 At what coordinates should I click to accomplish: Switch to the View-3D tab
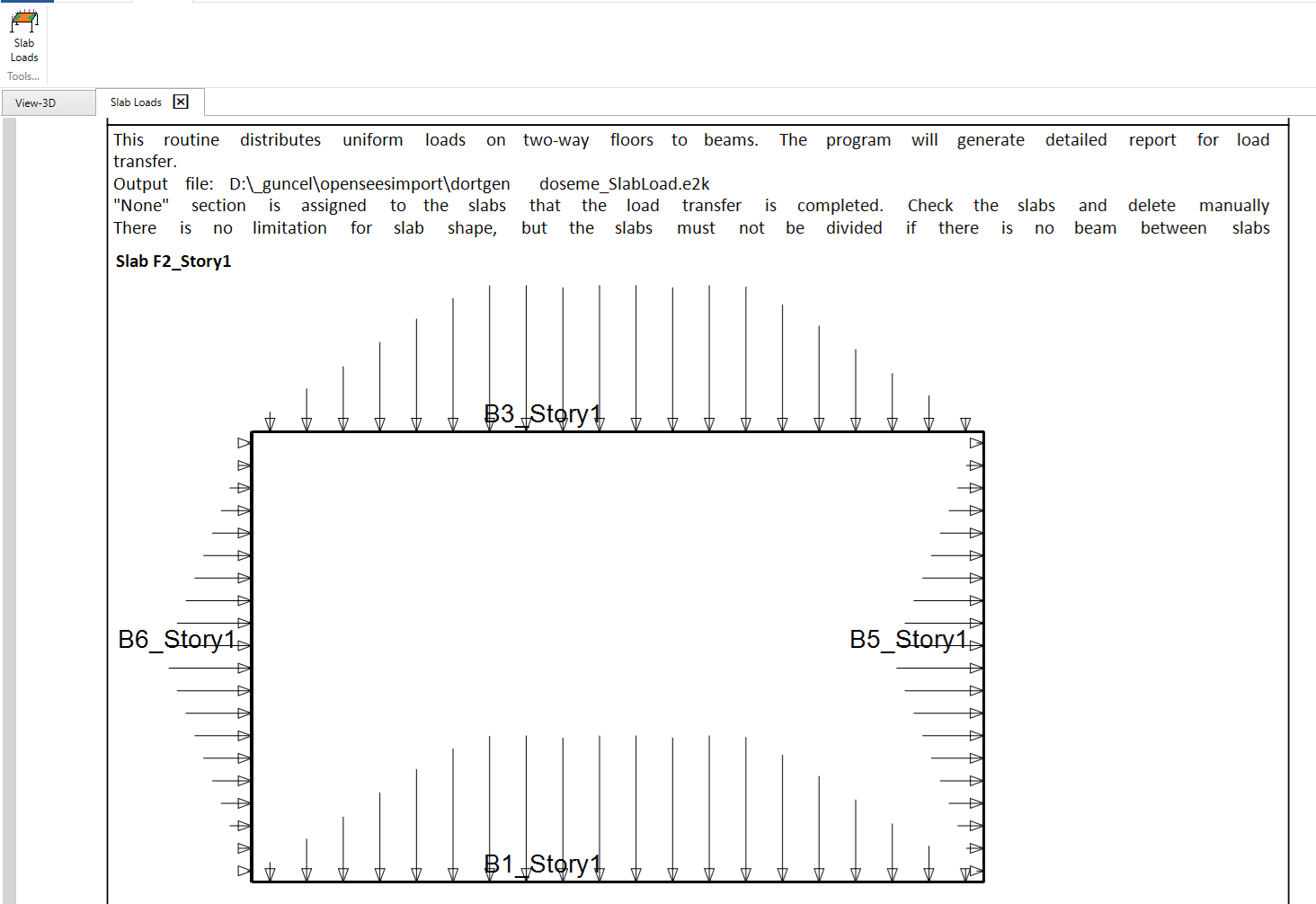pos(48,102)
